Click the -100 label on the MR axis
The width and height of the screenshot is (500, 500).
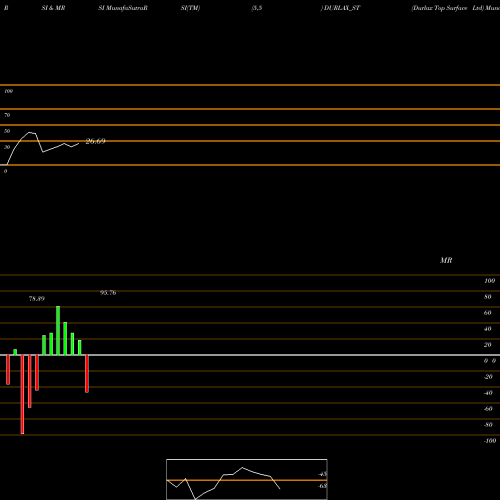[x=490, y=441]
